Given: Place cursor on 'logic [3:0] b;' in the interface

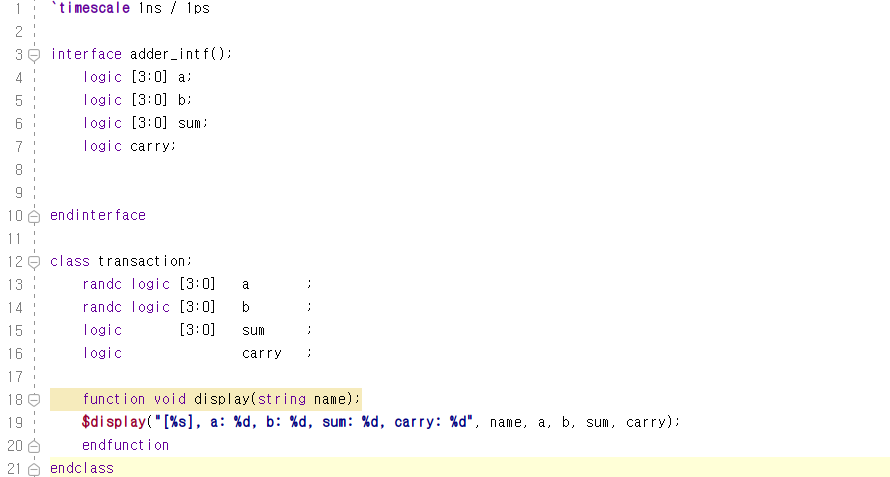Looking at the screenshot, I should coord(137,100).
